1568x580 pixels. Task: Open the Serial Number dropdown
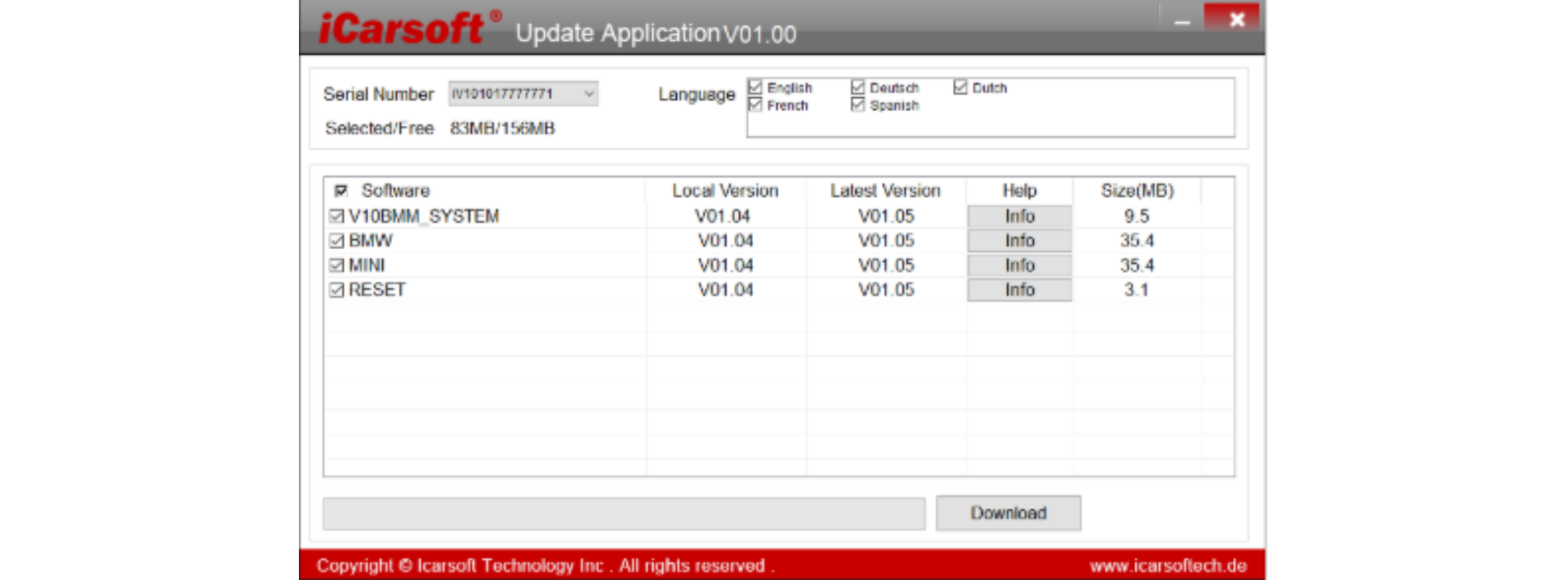point(523,94)
